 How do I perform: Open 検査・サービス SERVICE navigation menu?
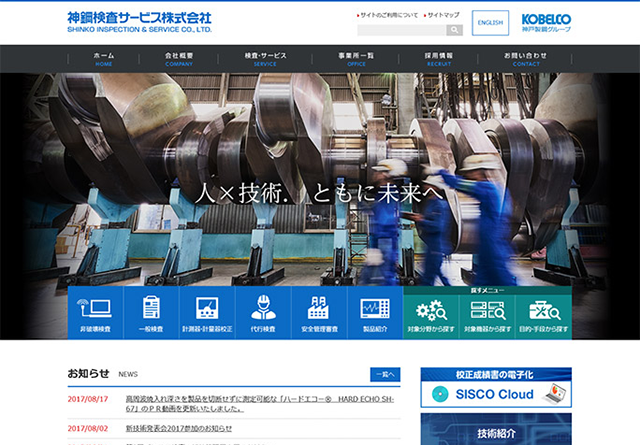point(265,58)
